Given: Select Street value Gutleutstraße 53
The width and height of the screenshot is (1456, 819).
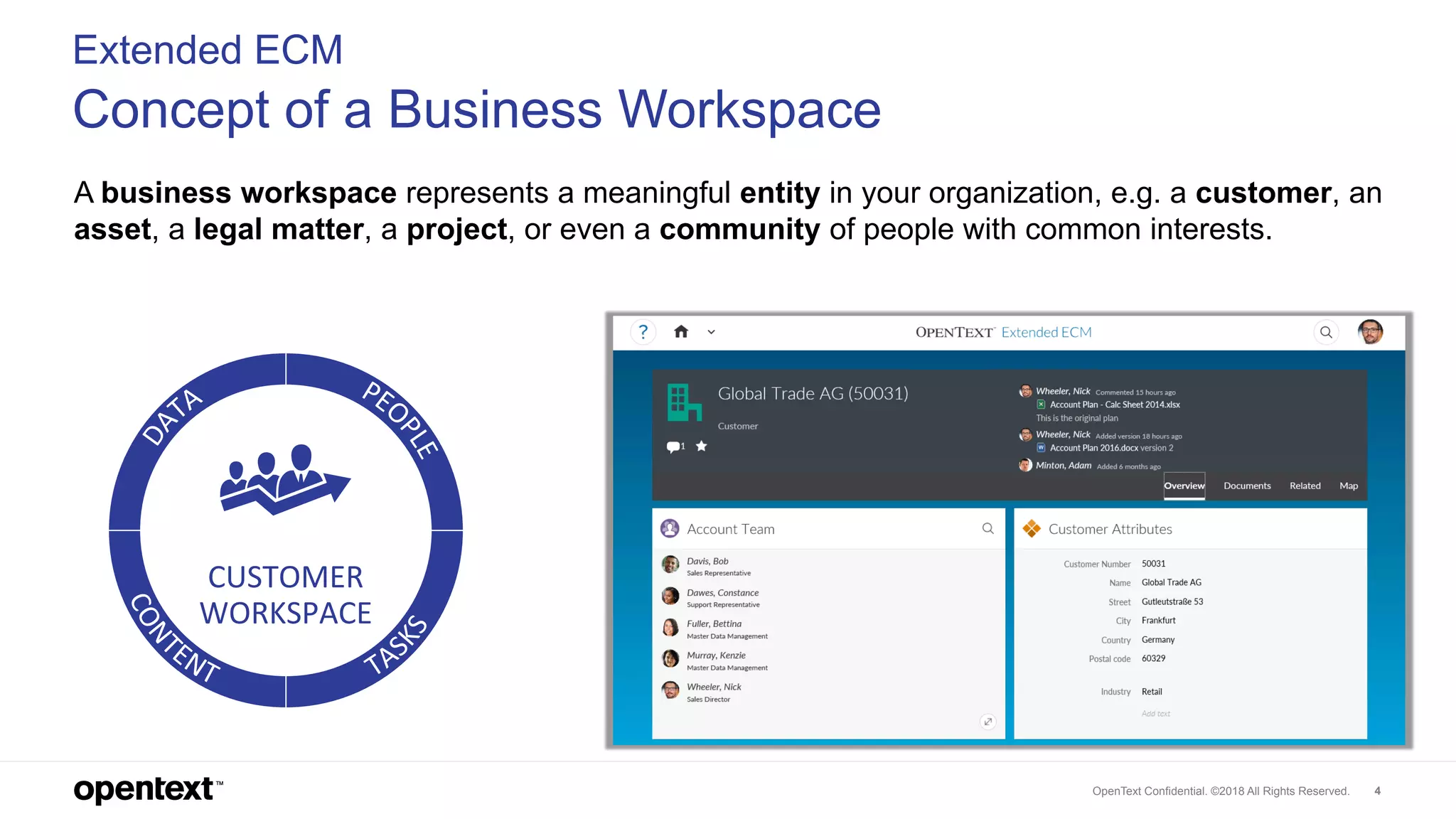Looking at the screenshot, I should point(1172,601).
